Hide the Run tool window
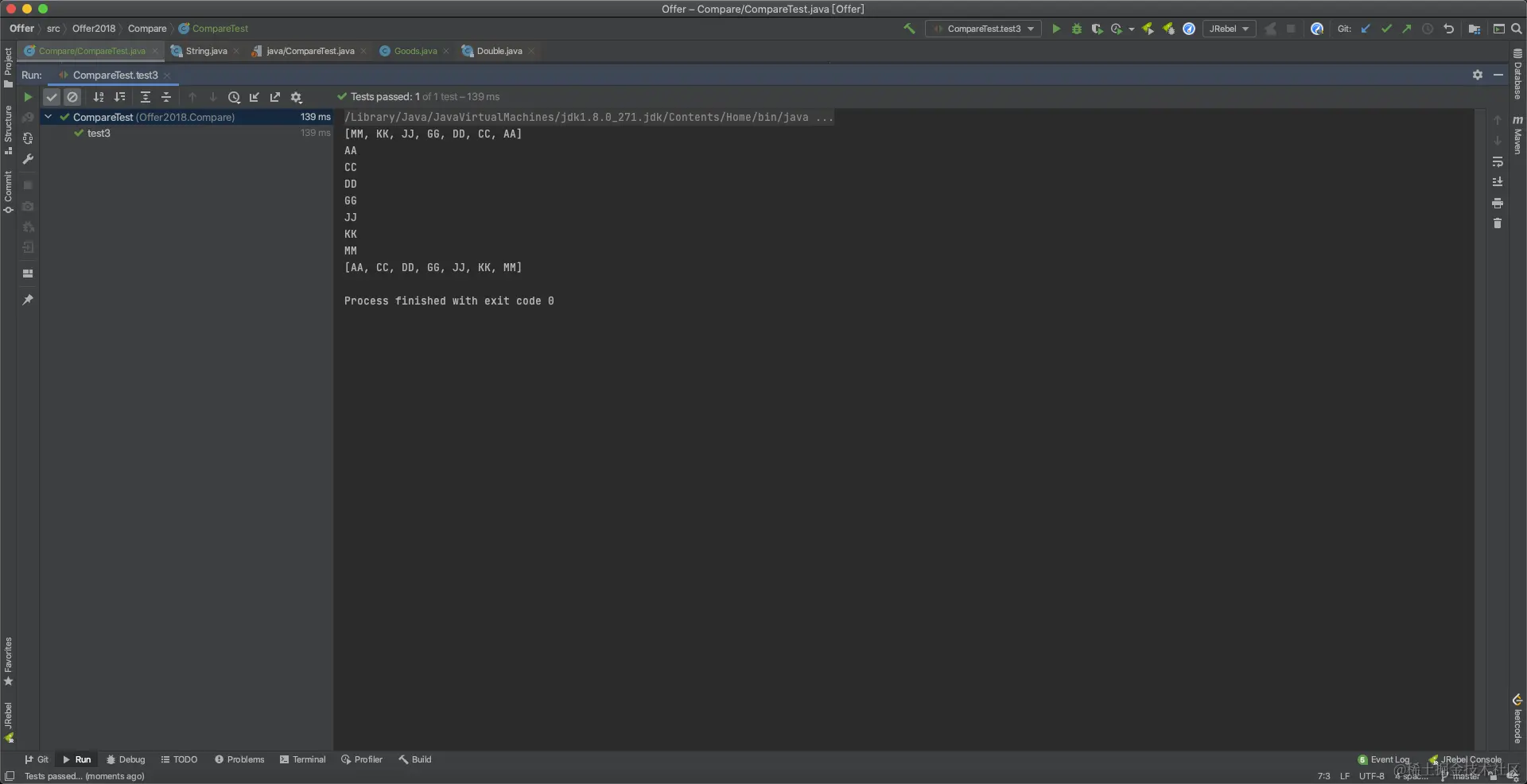Screen dimensions: 1527x784 pos(1498,75)
